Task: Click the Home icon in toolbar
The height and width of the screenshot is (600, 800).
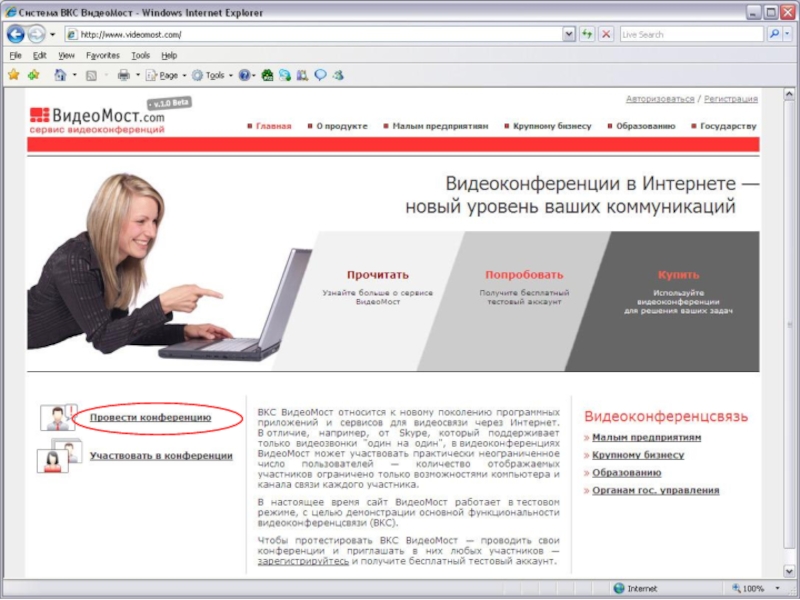Action: coord(60,75)
